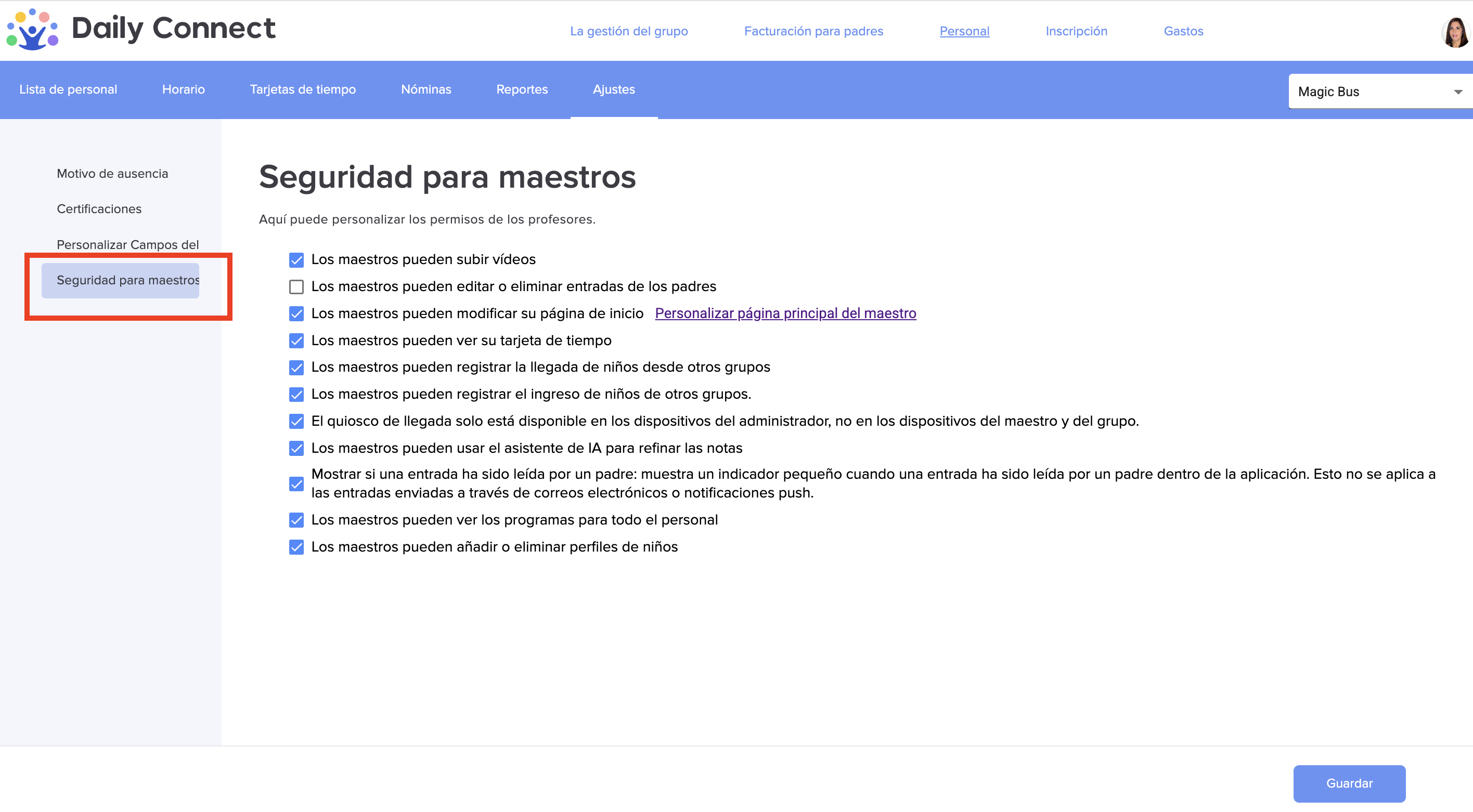
Task: Toggle teachers can modify home page
Action: pyautogui.click(x=296, y=313)
